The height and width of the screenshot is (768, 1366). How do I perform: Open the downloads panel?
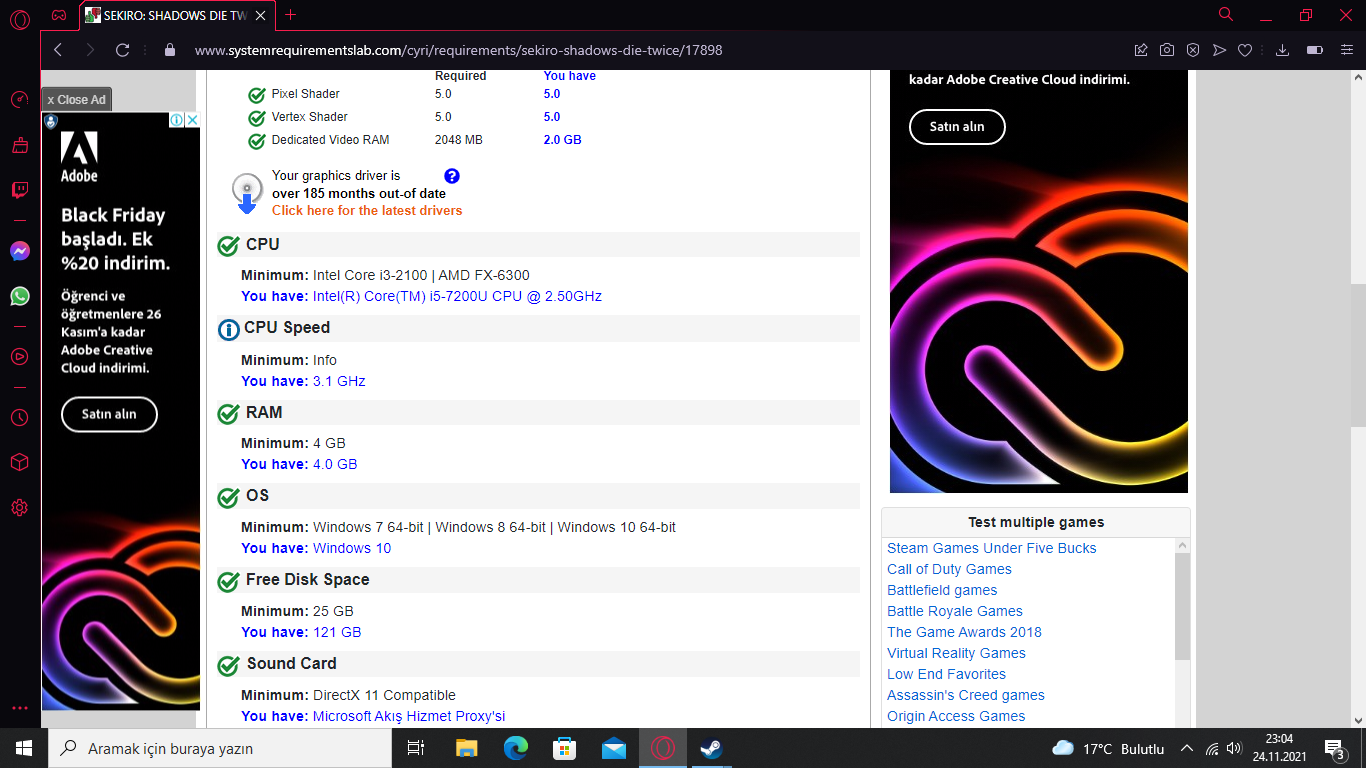point(1283,50)
